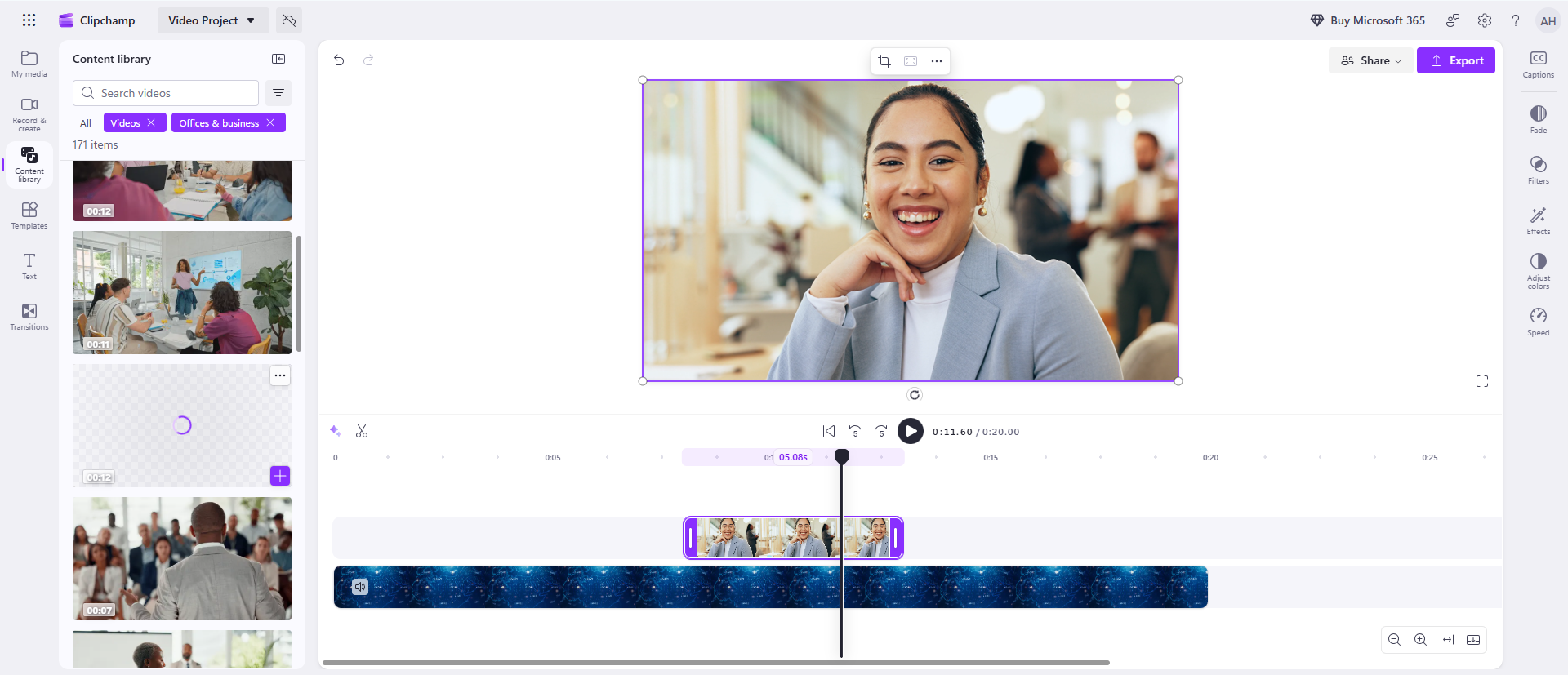This screenshot has height=675, width=1568.
Task: Click the horizontal timeline scrollbar
Action: pyautogui.click(x=716, y=663)
